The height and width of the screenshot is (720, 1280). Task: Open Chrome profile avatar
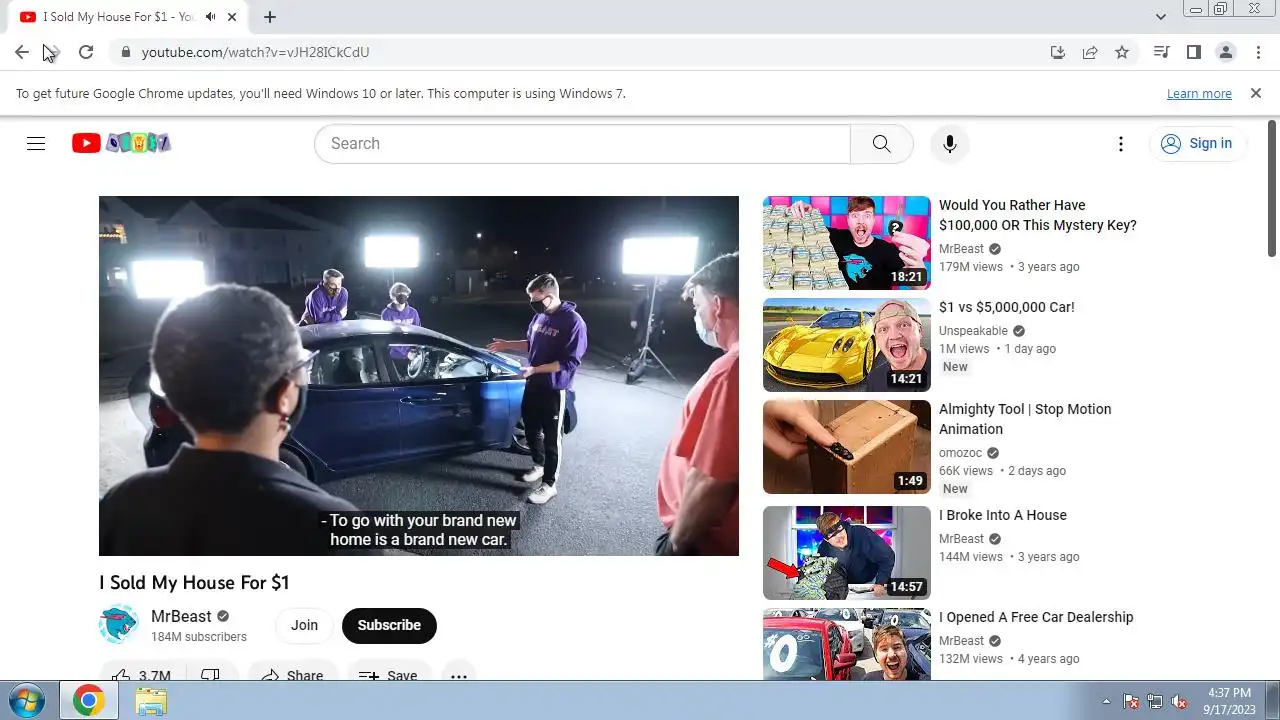click(1225, 52)
